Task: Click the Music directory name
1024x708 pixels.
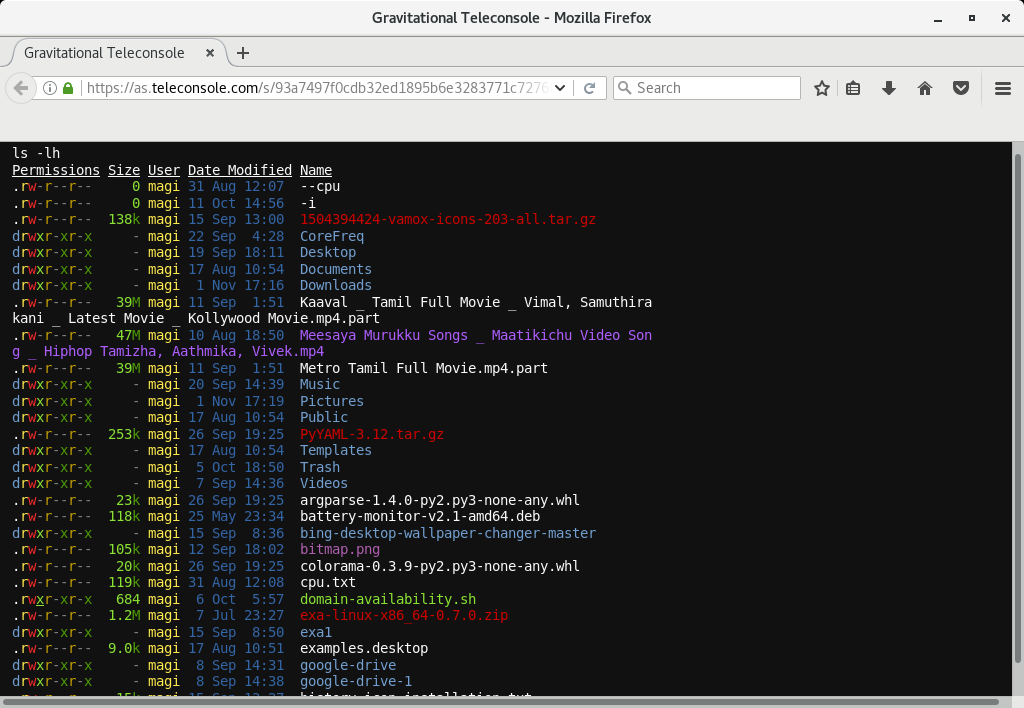Action: tap(320, 385)
